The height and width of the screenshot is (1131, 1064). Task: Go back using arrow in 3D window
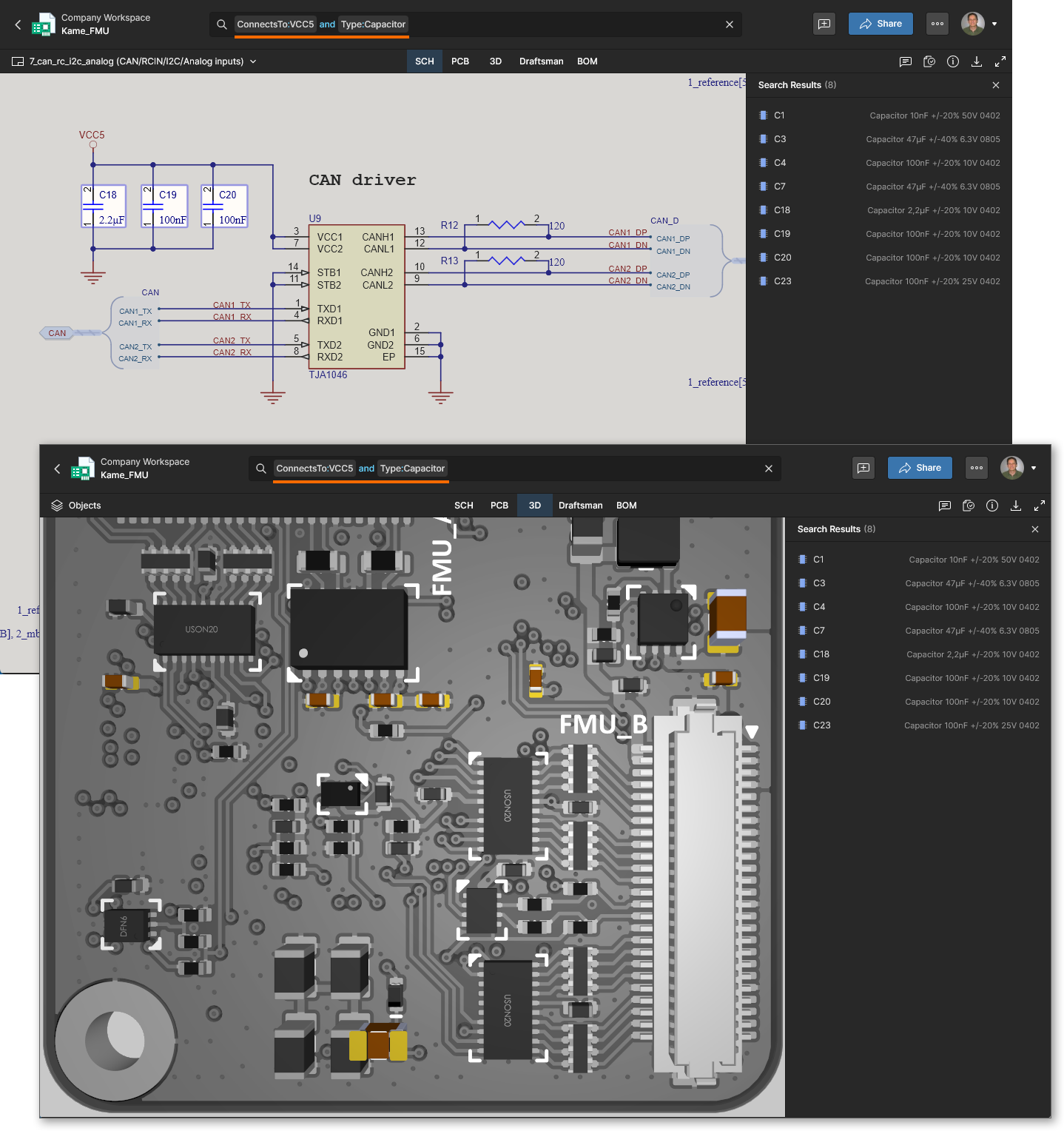click(58, 469)
